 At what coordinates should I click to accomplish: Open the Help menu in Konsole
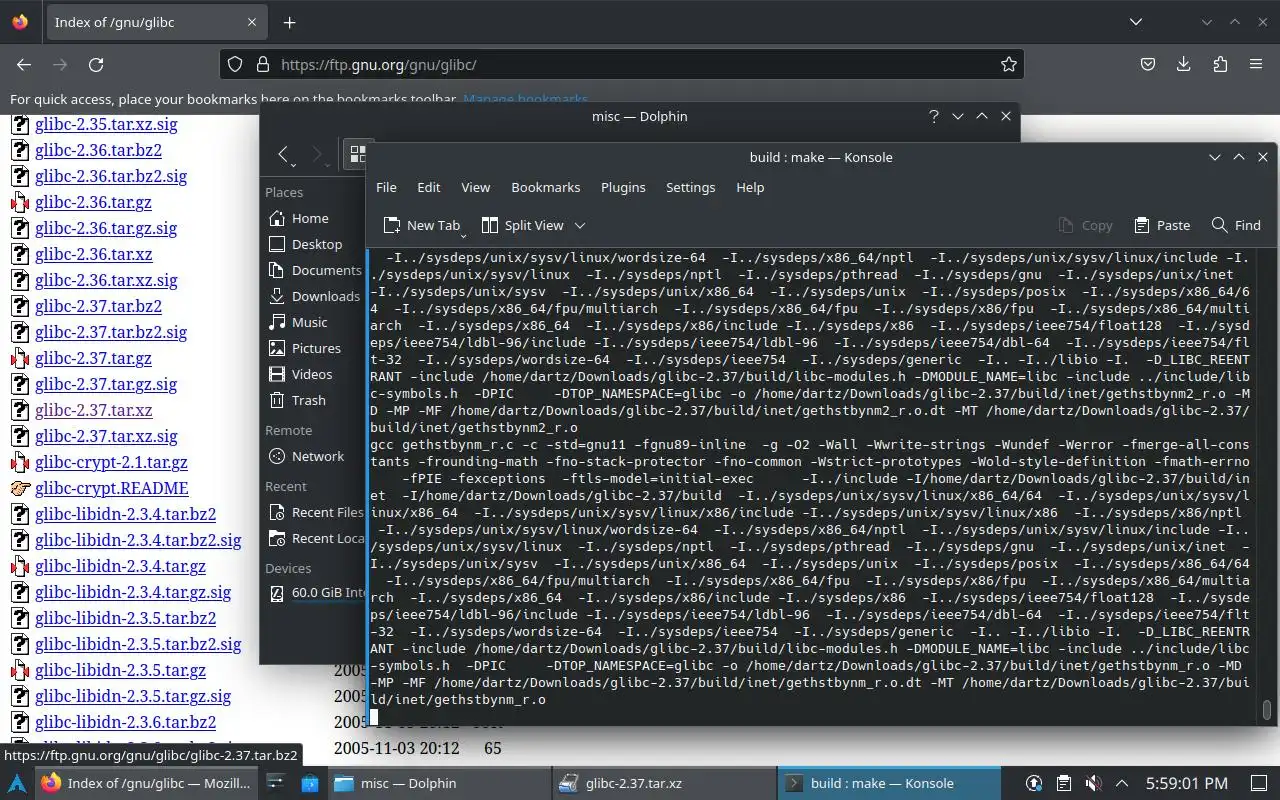(x=750, y=187)
